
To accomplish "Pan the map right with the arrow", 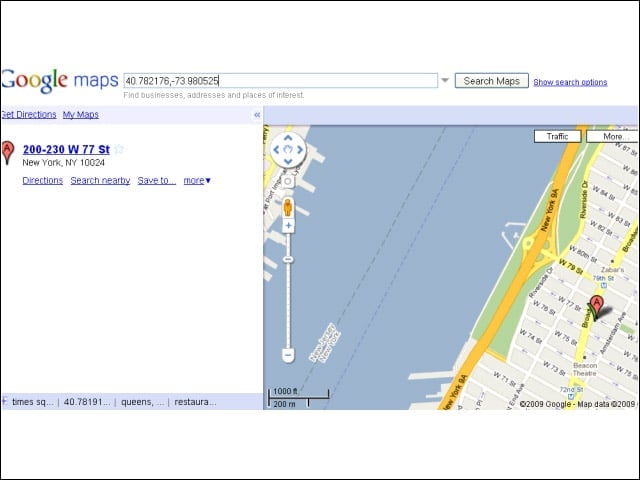I will point(300,150).
